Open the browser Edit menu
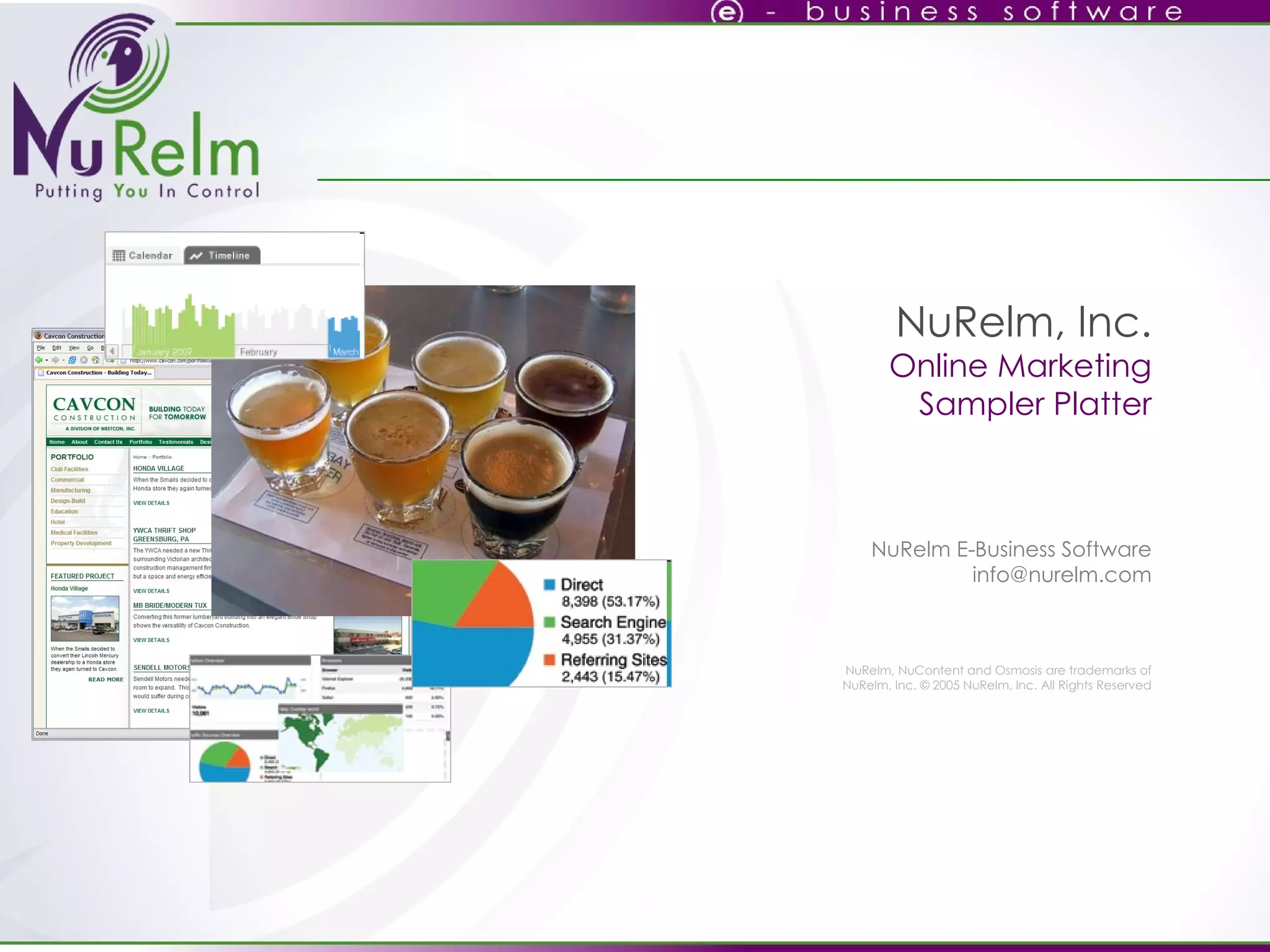The width and height of the screenshot is (1270, 952). (56, 348)
